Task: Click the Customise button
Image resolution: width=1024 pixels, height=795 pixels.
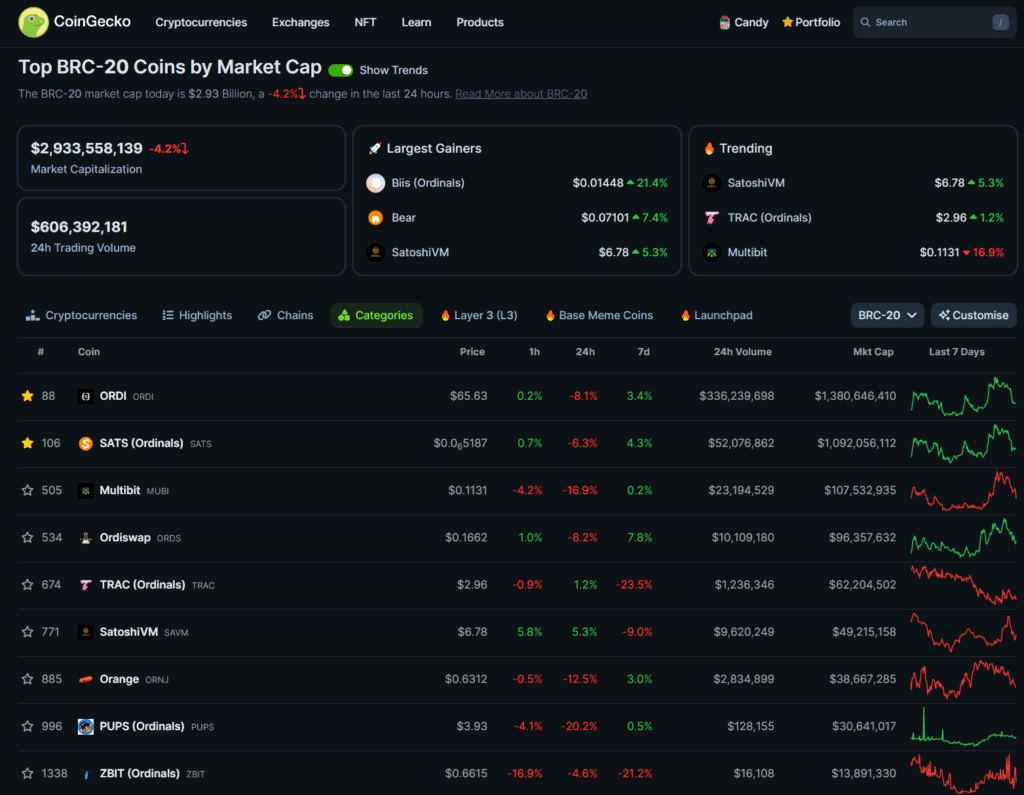Action: tap(974, 315)
